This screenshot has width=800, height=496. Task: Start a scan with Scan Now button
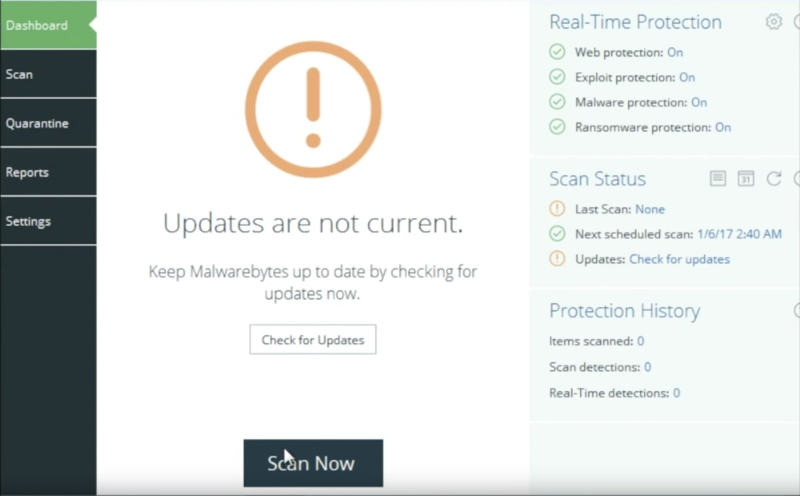click(x=313, y=463)
